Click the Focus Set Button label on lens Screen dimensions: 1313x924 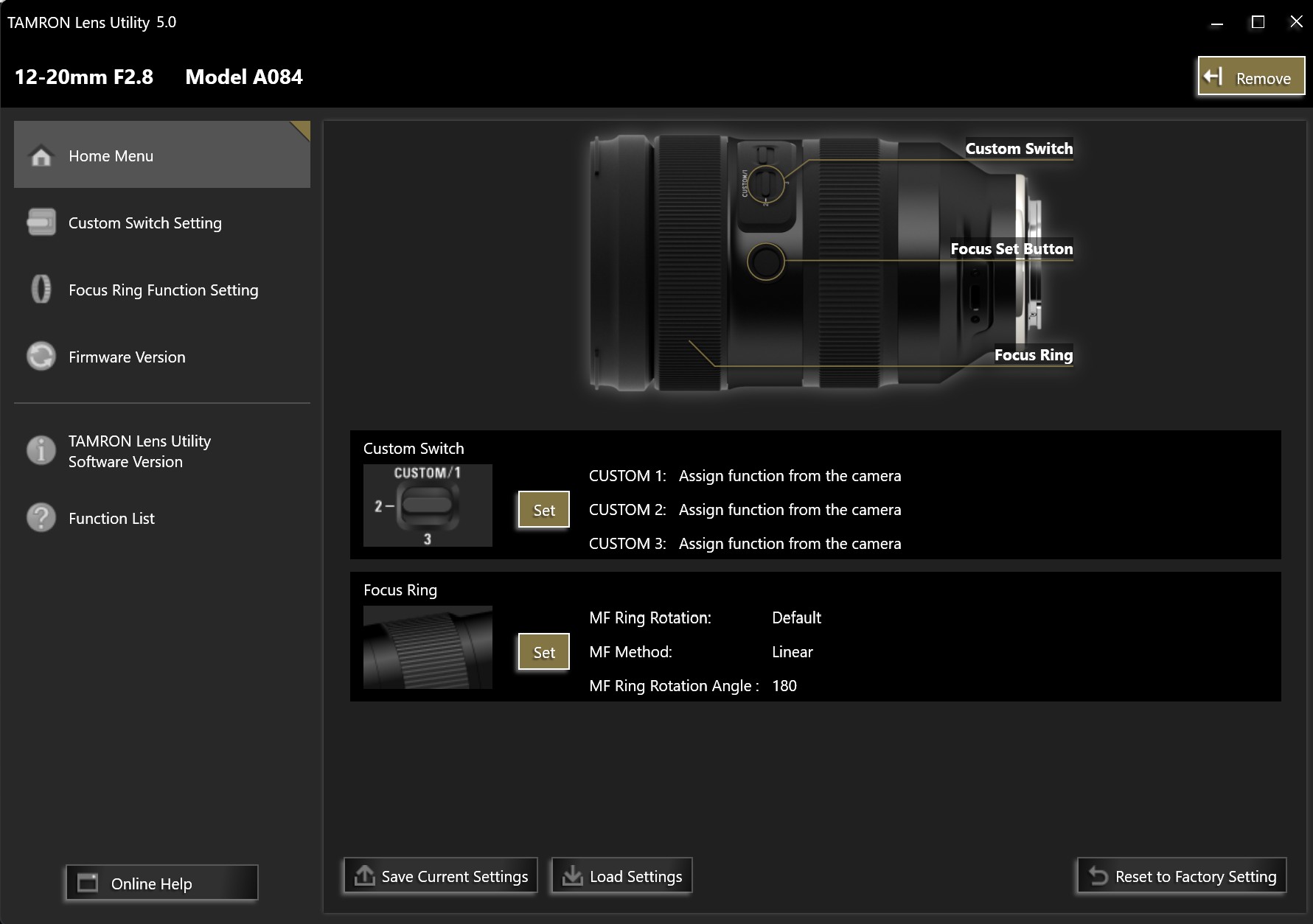(1011, 249)
